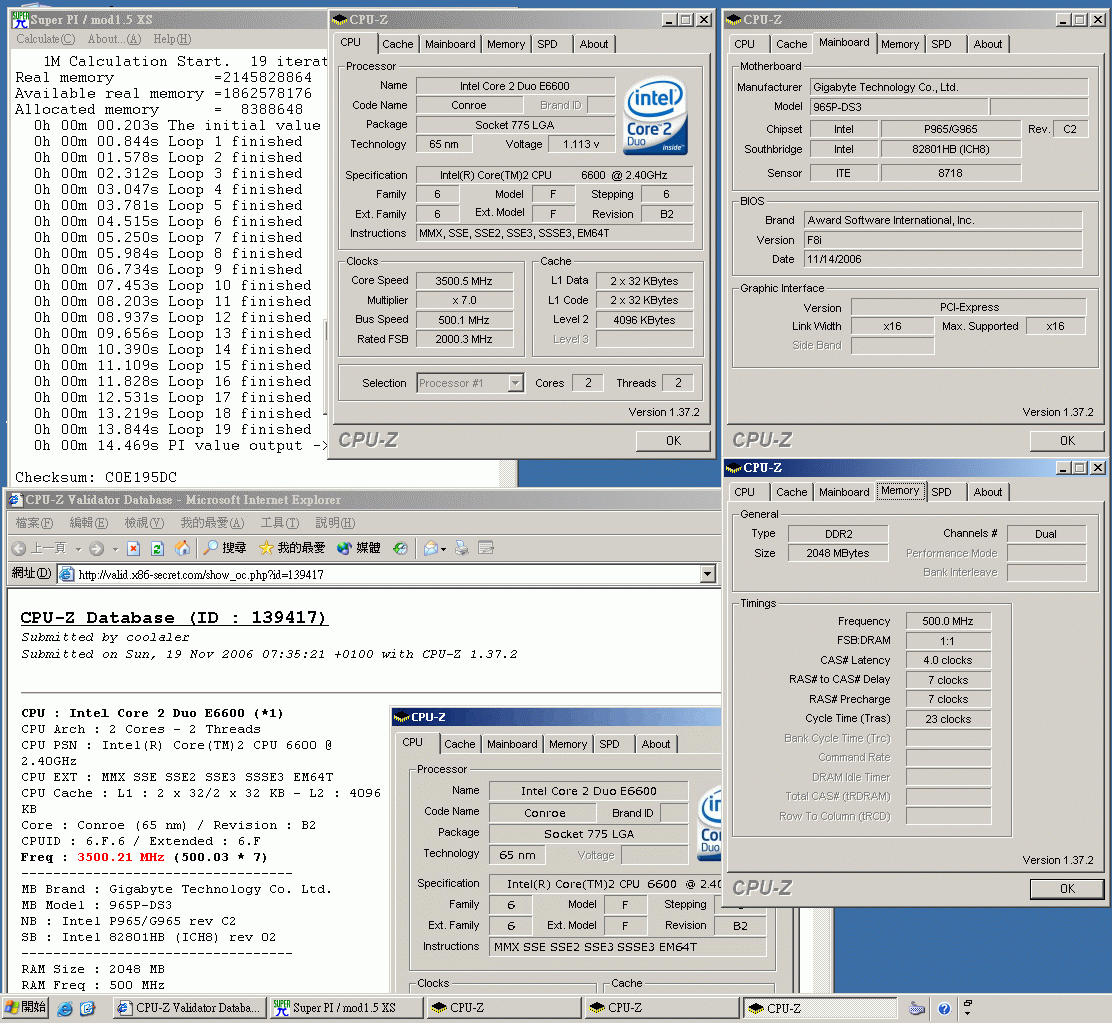Click the IE Forward arrow button
1112x1023 pixels.
pyautogui.click(x=97, y=548)
